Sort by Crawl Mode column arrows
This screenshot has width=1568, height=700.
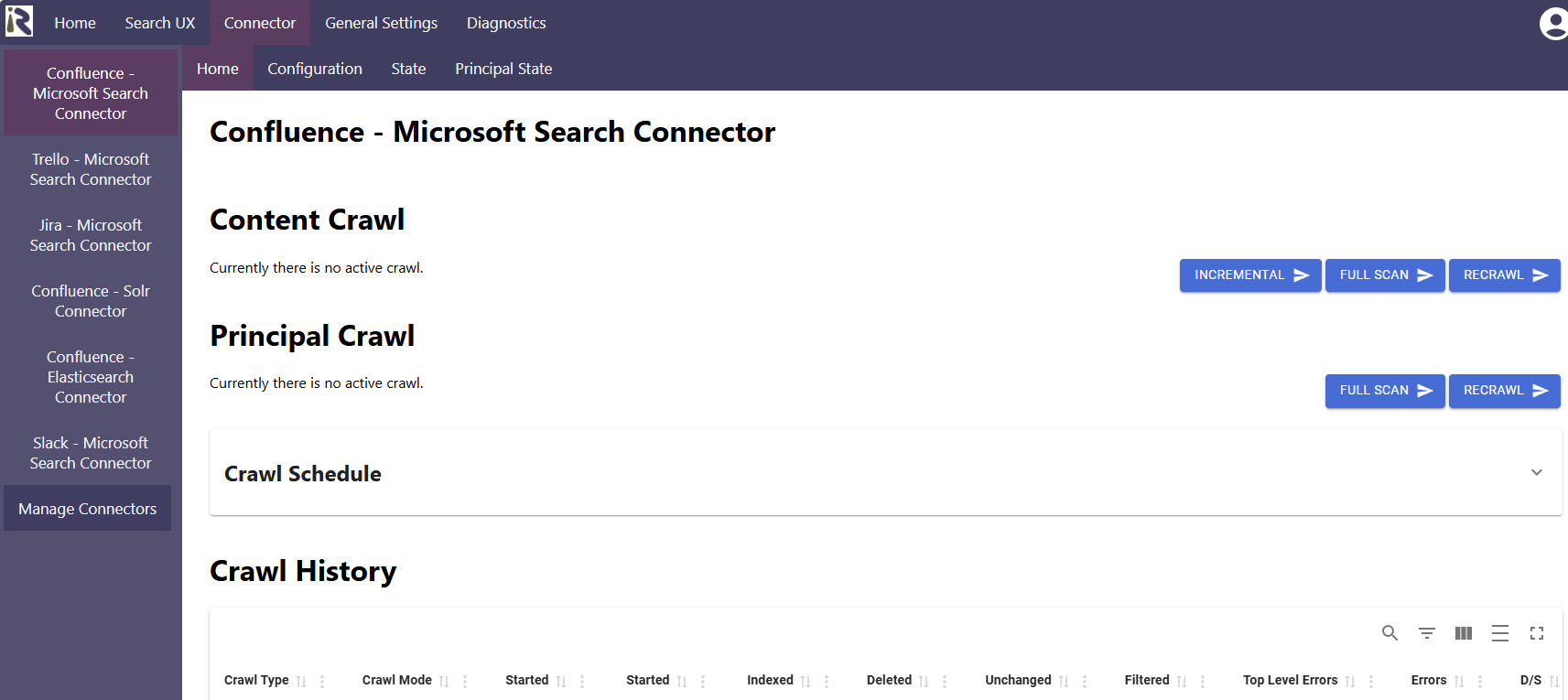(444, 681)
